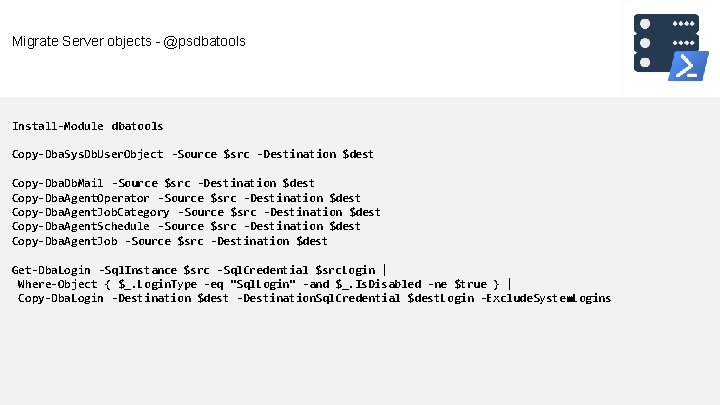Click the Get-DbaLogin command
This screenshot has width=720, height=405.
click(x=52, y=270)
